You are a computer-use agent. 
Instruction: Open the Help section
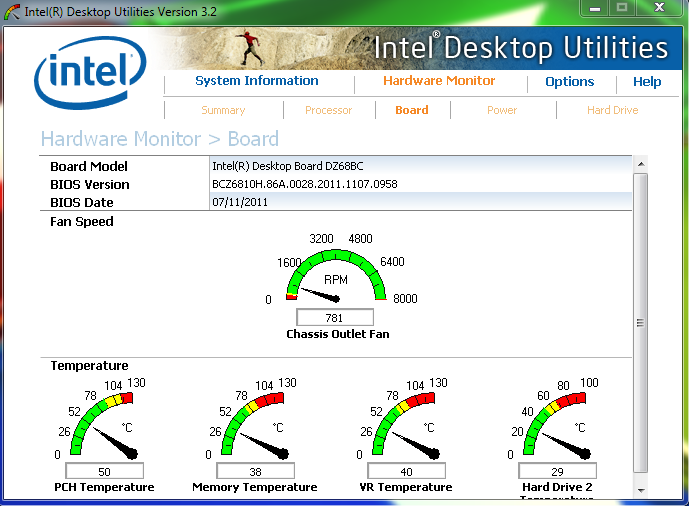coord(647,82)
